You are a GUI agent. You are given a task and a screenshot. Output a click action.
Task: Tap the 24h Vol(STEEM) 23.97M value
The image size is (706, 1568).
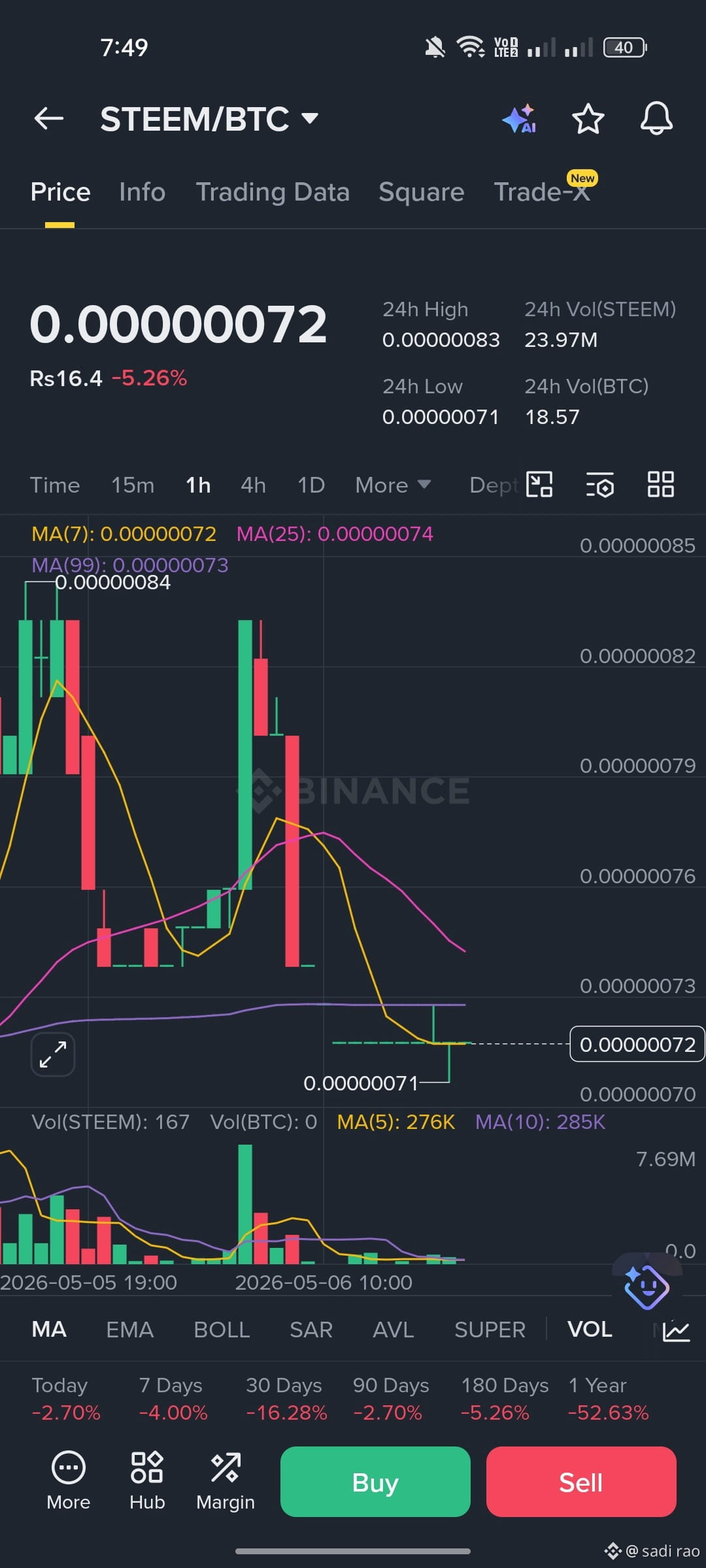coord(561,340)
